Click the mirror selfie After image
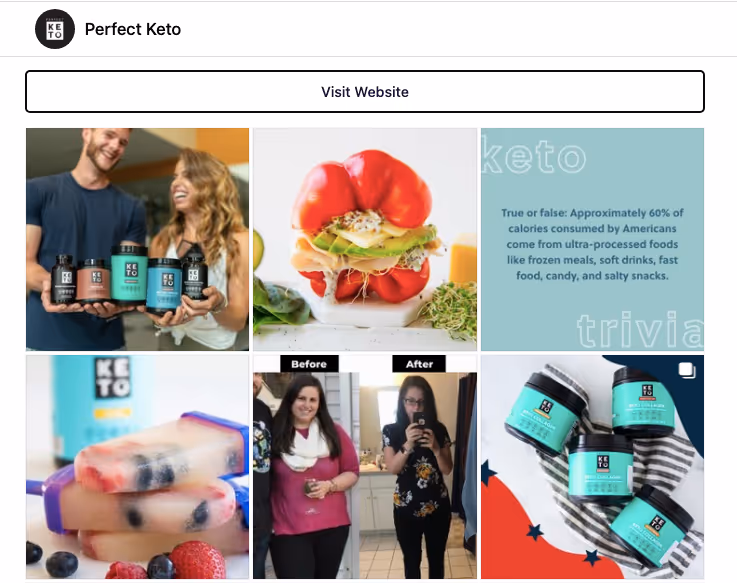The height and width of the screenshot is (583, 737). [x=418, y=475]
